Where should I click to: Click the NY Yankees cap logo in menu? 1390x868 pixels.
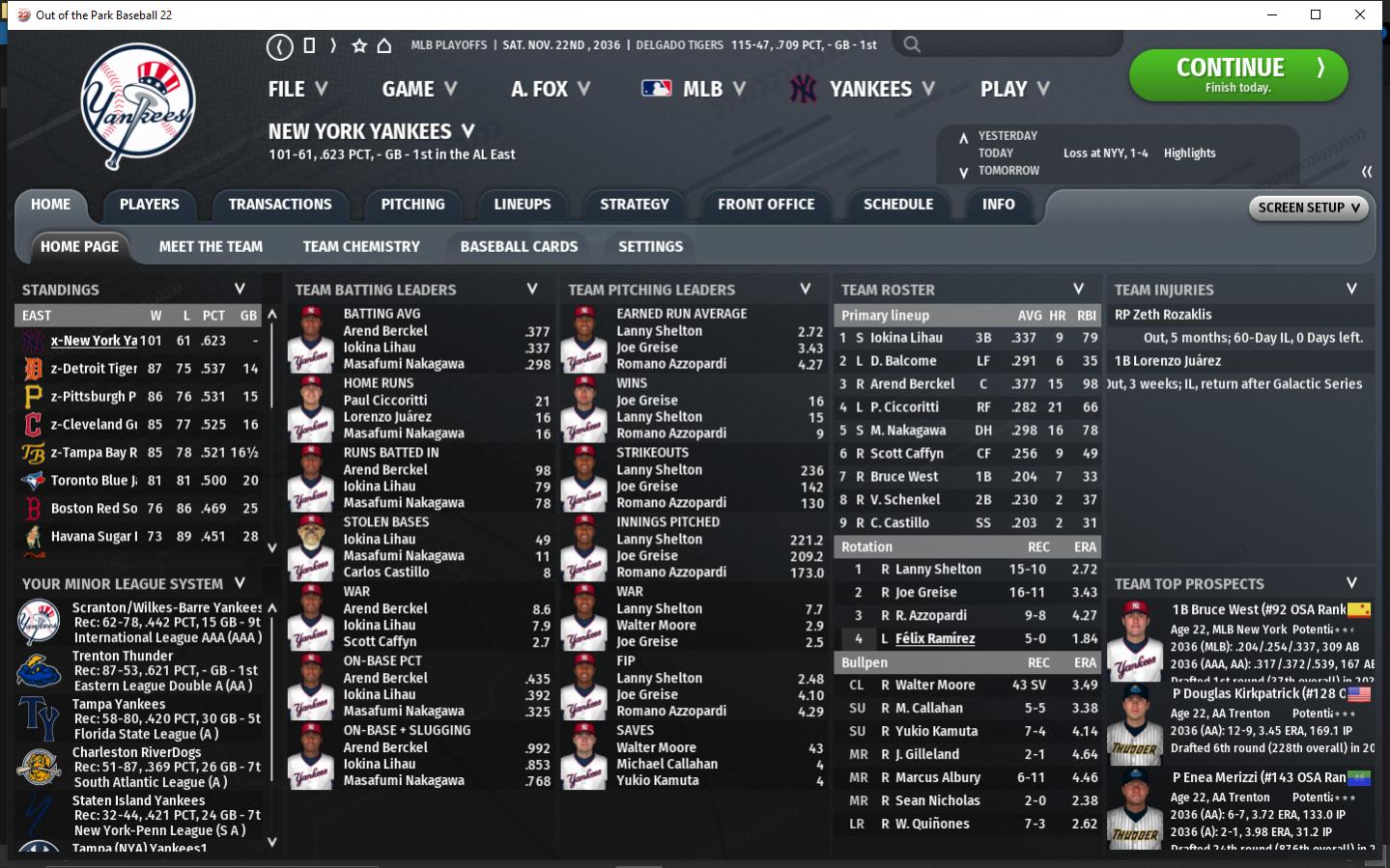click(x=803, y=89)
